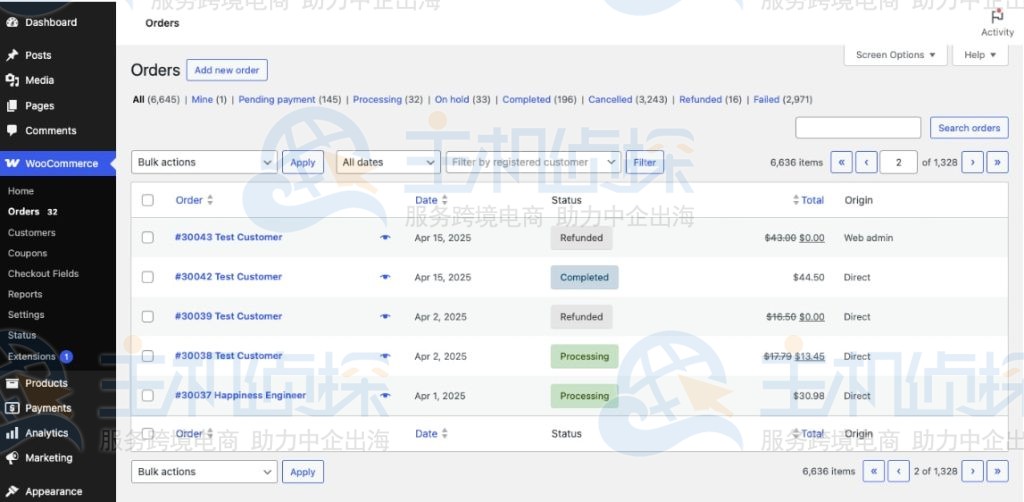Click the Dashboard icon in sidebar
The height and width of the screenshot is (502, 1024).
pos(12,22)
